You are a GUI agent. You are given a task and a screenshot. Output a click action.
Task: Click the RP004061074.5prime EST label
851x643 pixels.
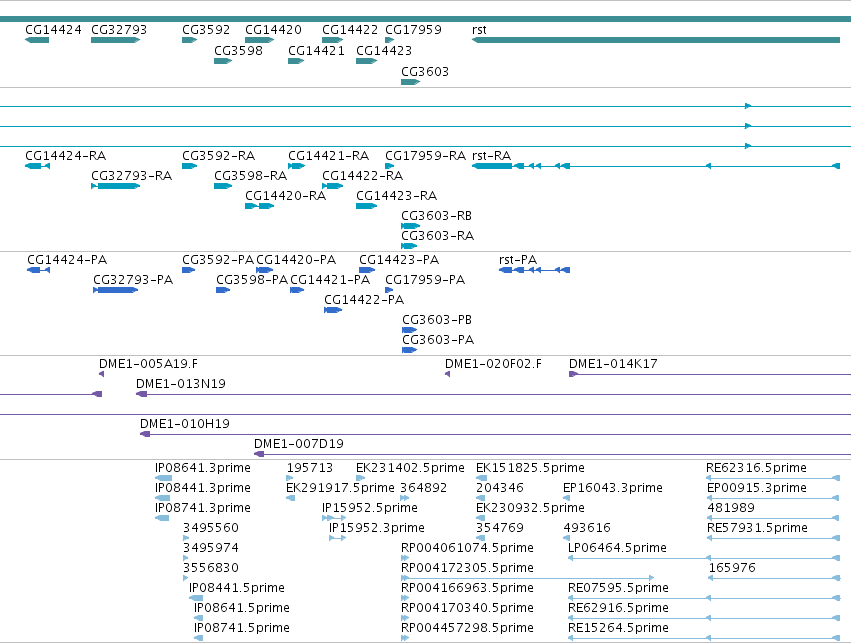(x=467, y=548)
